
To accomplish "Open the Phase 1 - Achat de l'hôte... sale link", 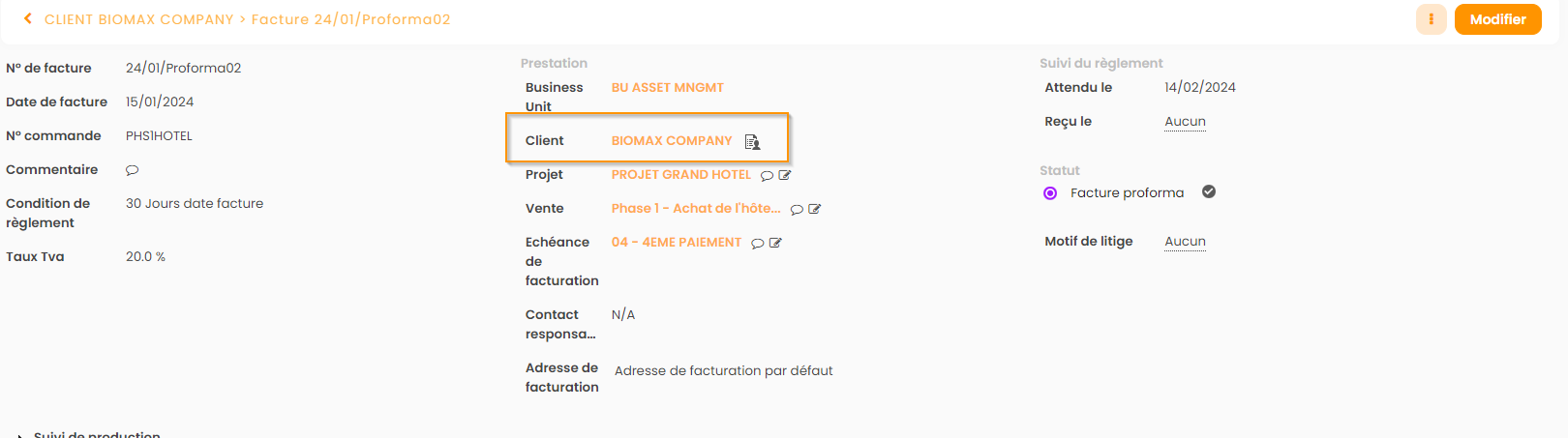I will (x=695, y=209).
